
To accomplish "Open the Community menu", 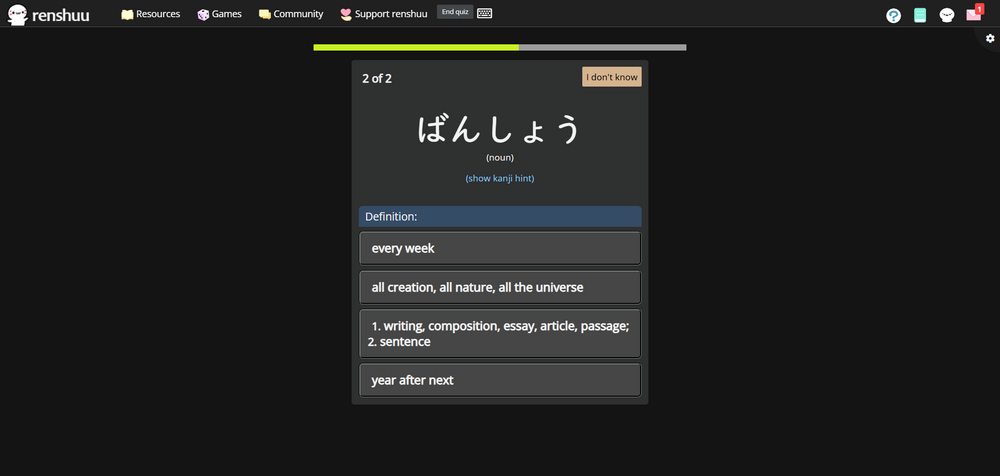I will pyautogui.click(x=291, y=14).
